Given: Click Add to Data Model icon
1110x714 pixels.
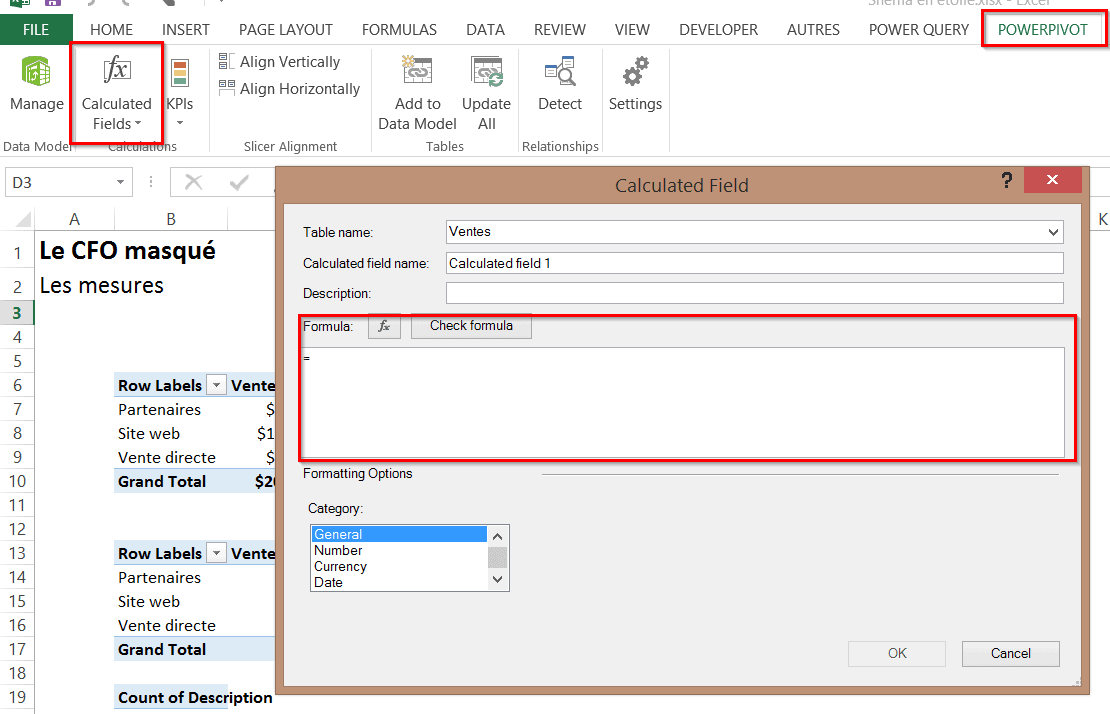Looking at the screenshot, I should [417, 72].
